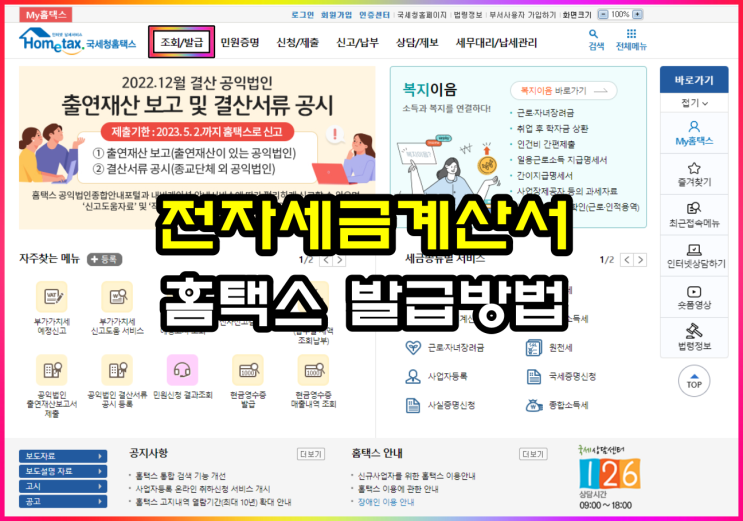743x521 pixels.
Task: Open 간이지급명세서 link
Action: click(x=544, y=175)
